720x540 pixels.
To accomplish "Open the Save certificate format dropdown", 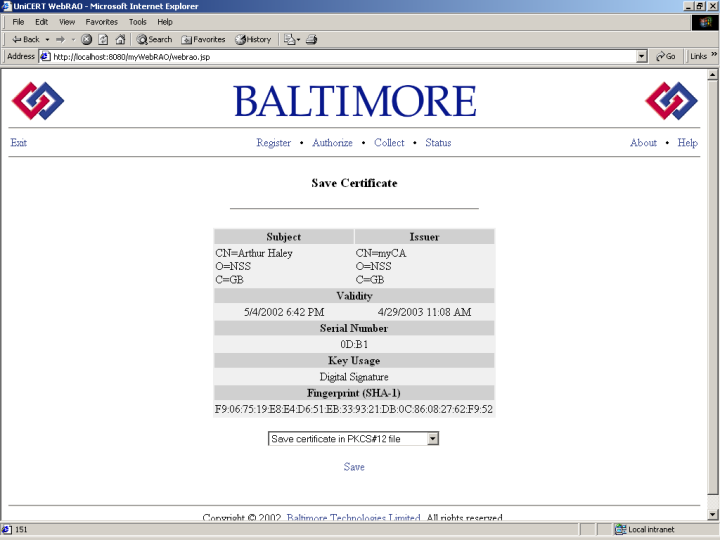I will [x=433, y=439].
